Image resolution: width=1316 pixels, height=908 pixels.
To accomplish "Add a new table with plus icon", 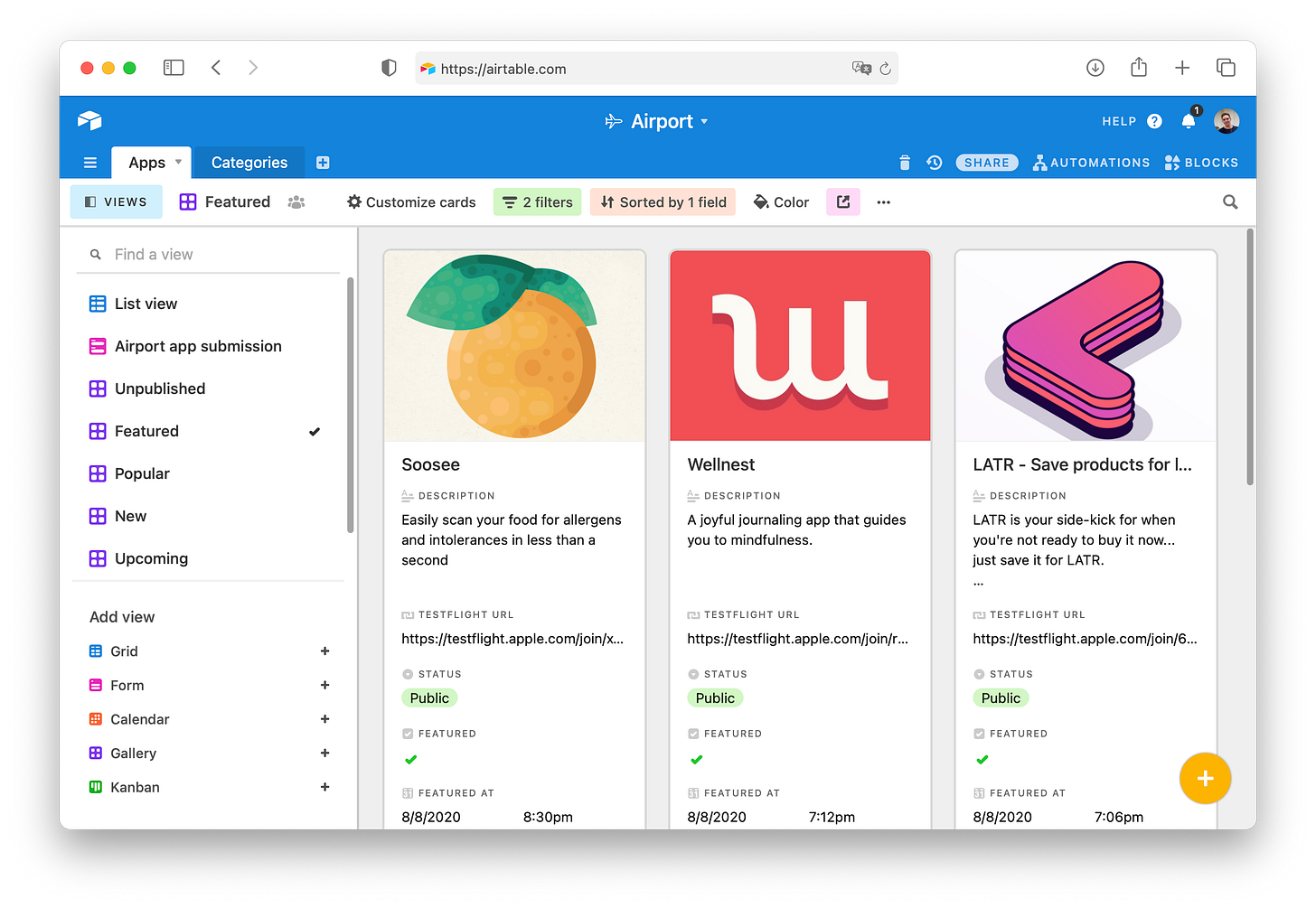I will (x=323, y=163).
